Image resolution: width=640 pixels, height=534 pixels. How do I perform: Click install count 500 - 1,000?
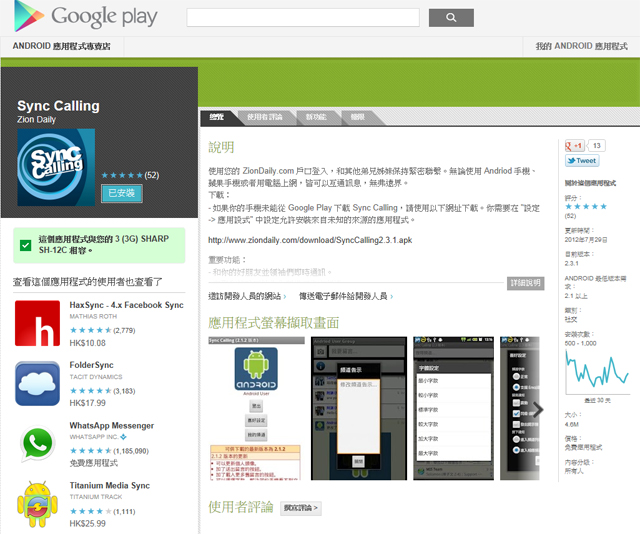point(580,343)
